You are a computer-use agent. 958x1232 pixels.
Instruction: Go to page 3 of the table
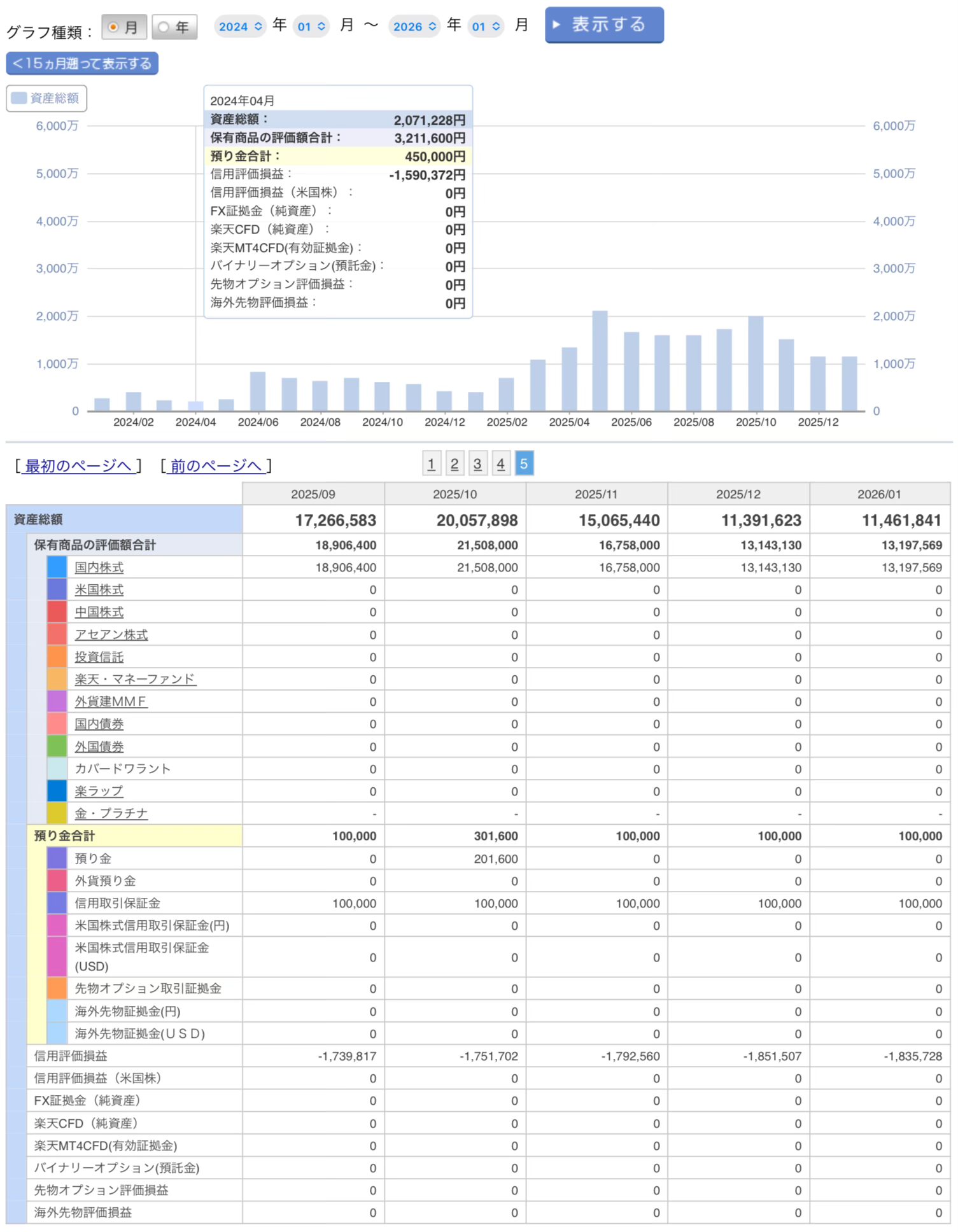click(477, 464)
